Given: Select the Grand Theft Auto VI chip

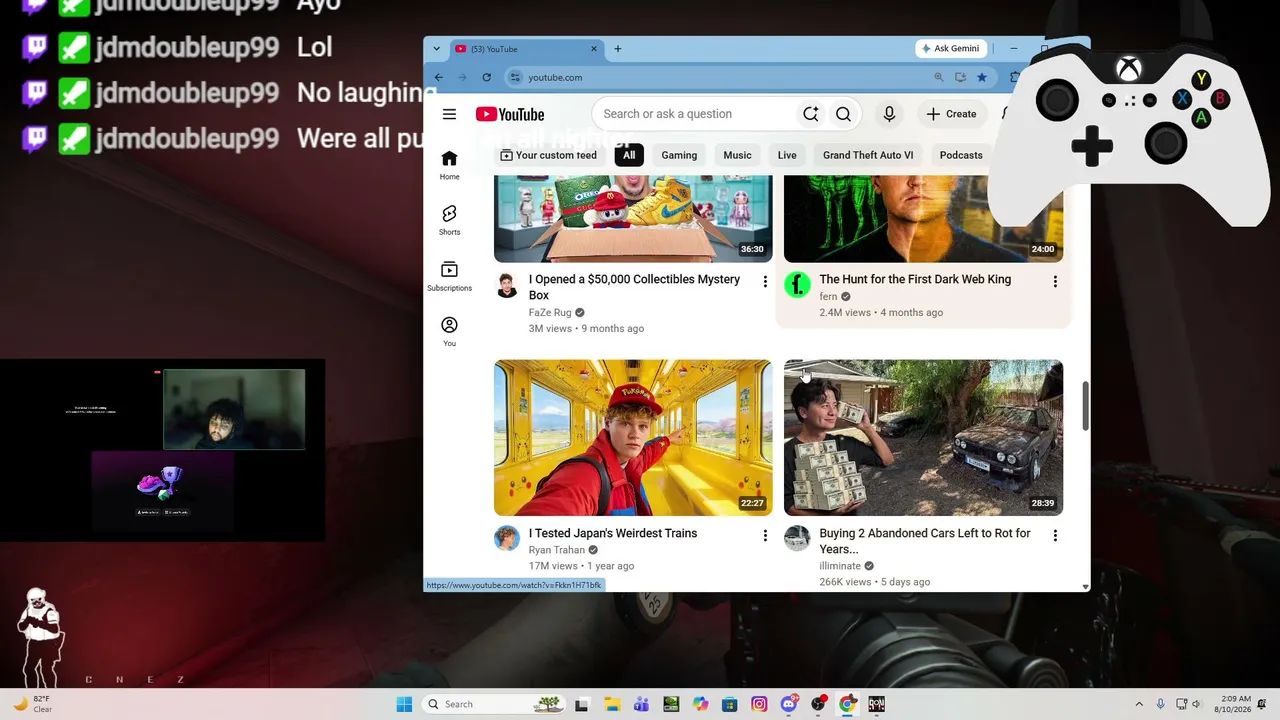Looking at the screenshot, I should (868, 155).
